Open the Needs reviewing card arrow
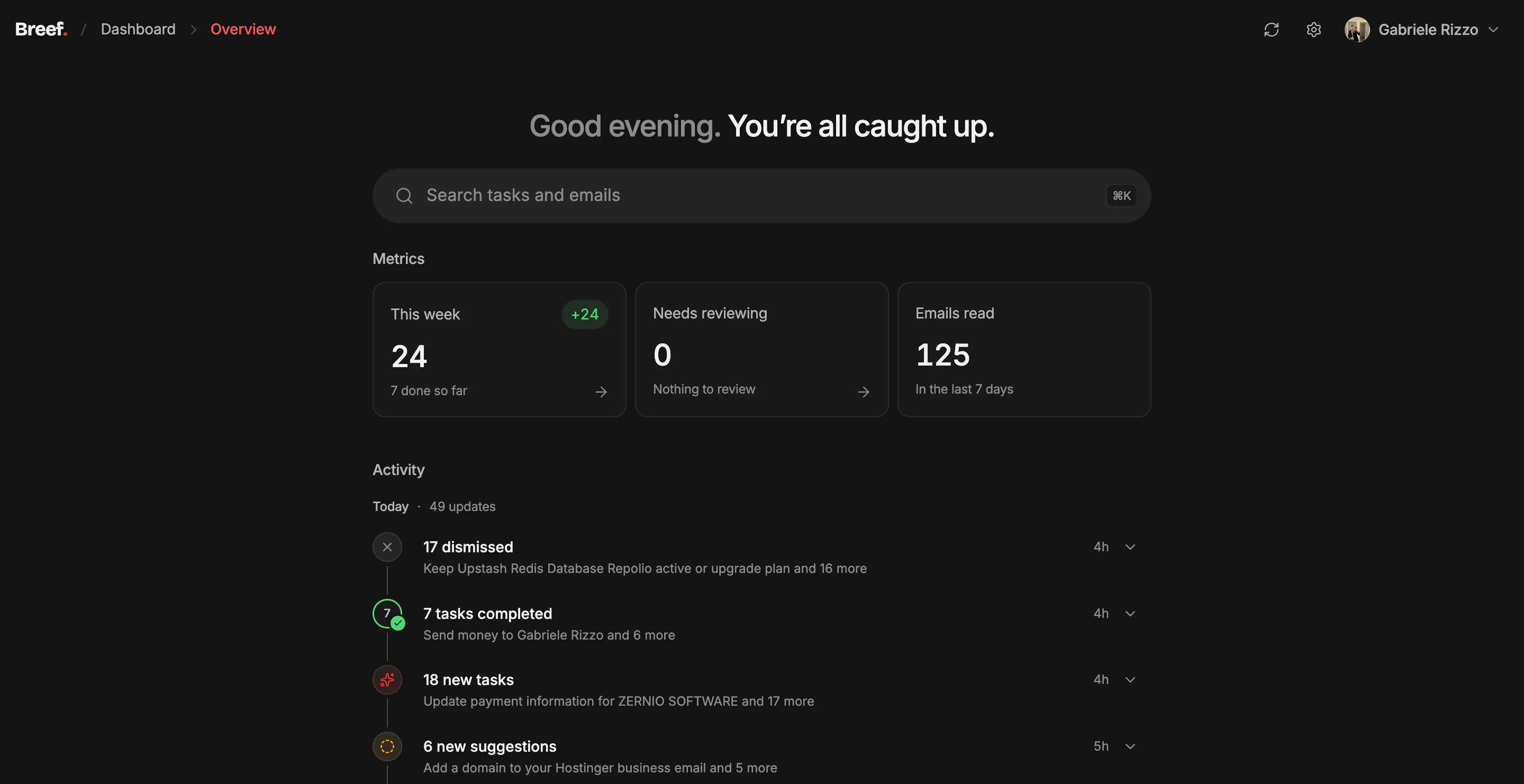 tap(863, 391)
